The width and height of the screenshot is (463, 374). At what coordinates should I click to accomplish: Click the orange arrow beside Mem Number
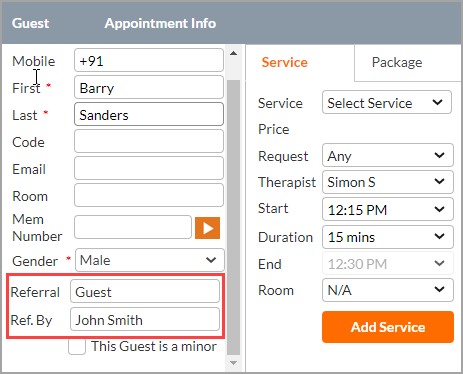(207, 228)
